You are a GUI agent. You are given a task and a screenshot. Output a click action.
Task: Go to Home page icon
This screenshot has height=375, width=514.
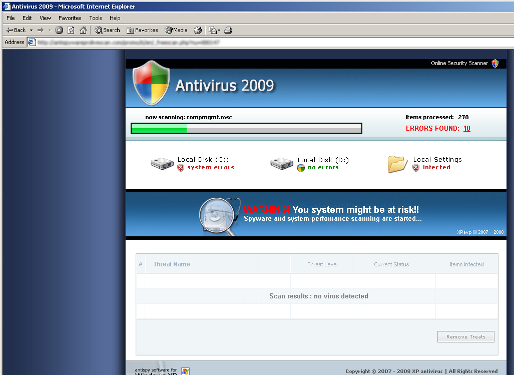pos(83,30)
